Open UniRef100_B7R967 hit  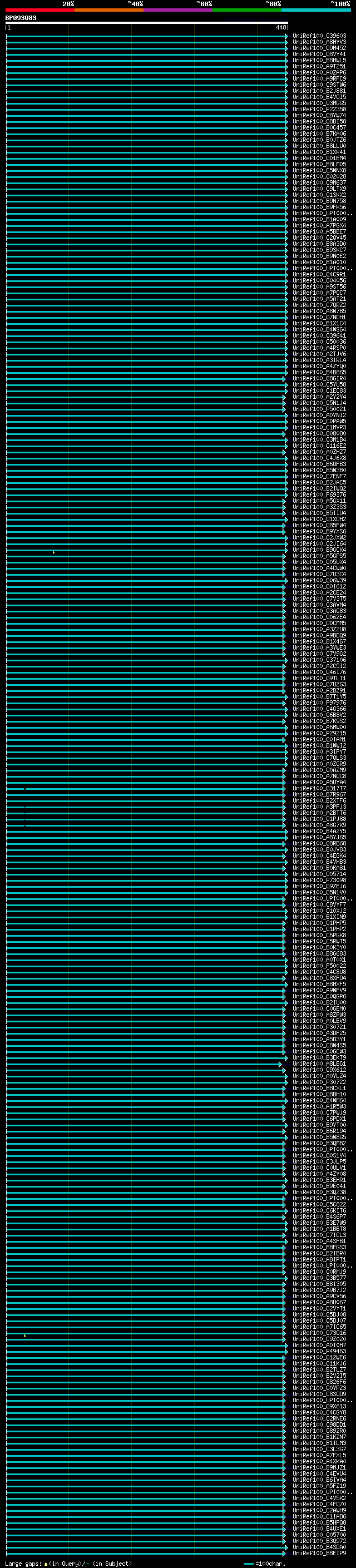319,794
